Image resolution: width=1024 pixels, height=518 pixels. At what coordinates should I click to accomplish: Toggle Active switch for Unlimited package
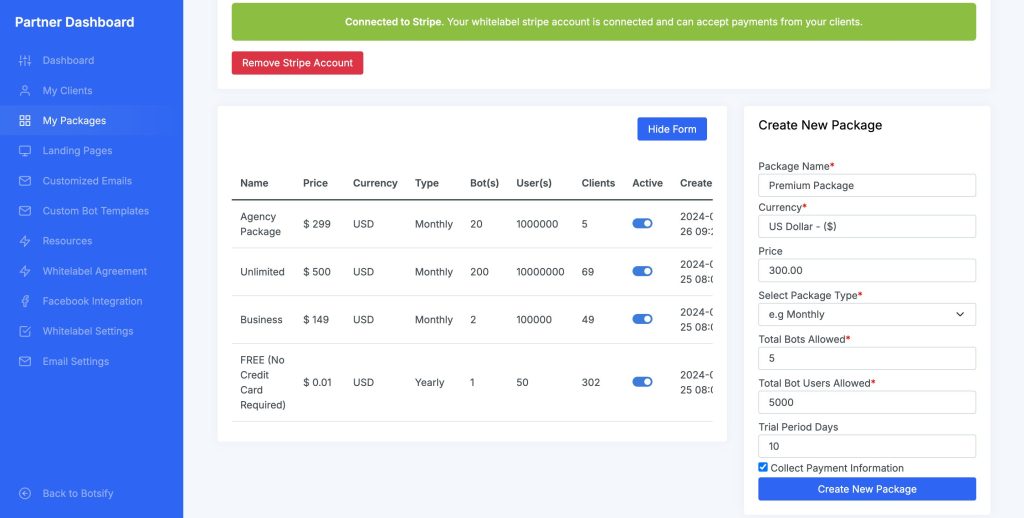click(642, 271)
